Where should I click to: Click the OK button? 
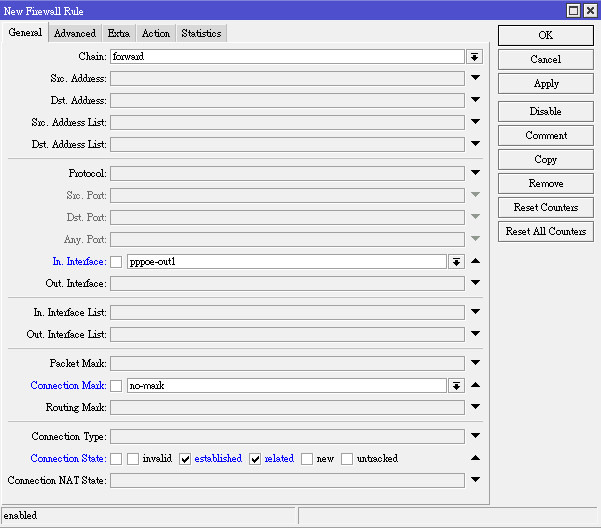pos(546,36)
